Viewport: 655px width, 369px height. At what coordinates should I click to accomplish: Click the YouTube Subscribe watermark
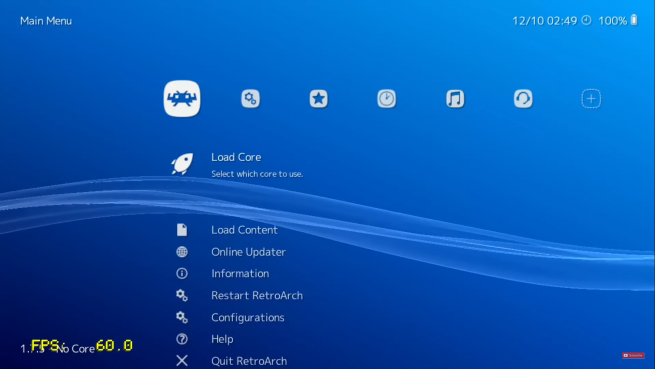[x=633, y=355]
